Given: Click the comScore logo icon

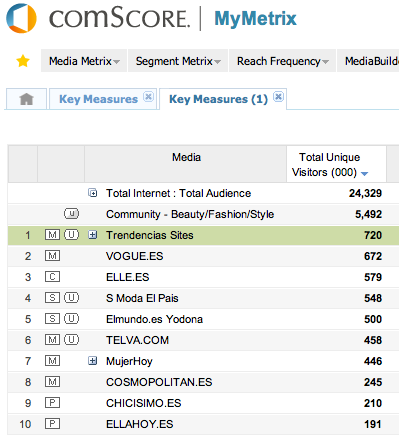Looking at the screenshot, I should (21, 18).
